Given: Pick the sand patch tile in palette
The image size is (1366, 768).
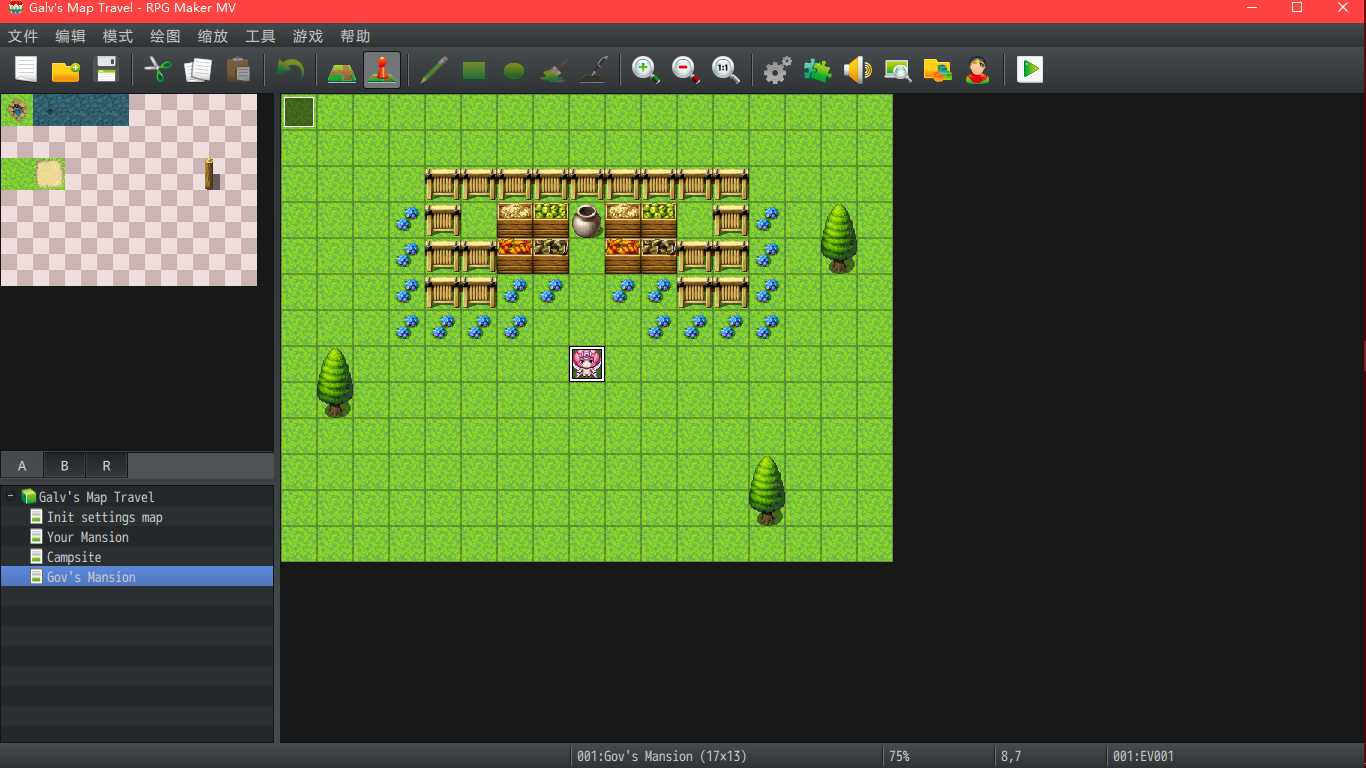Looking at the screenshot, I should (x=49, y=174).
